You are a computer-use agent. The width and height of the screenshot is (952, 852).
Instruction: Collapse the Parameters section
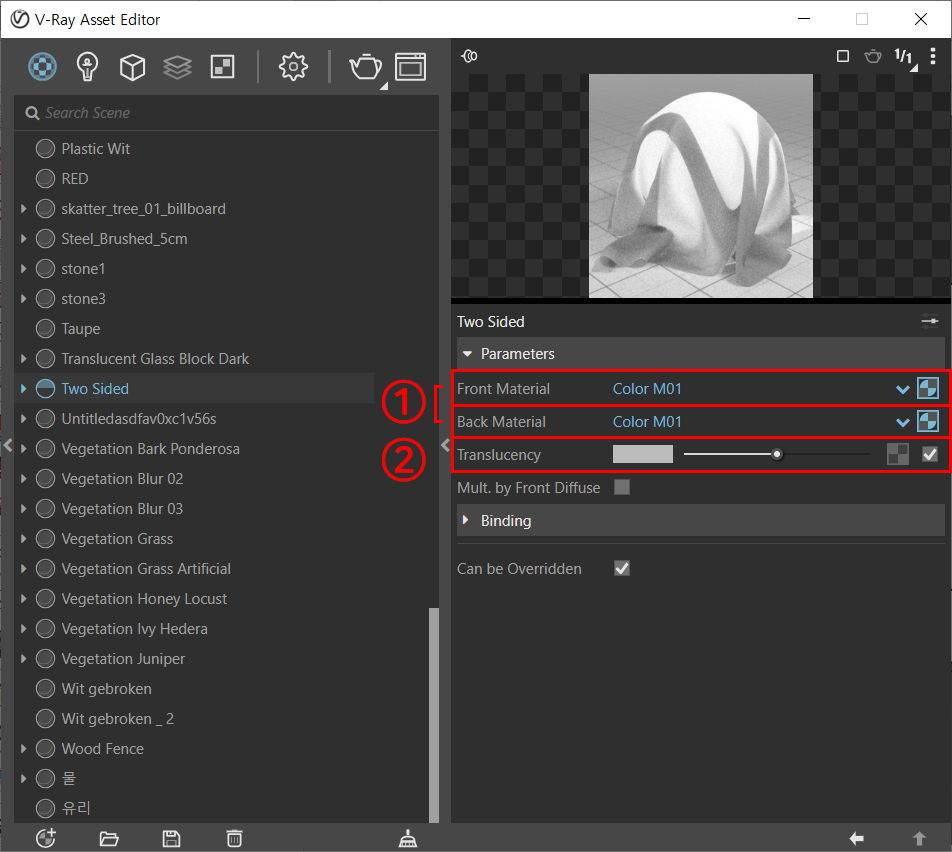tap(467, 353)
